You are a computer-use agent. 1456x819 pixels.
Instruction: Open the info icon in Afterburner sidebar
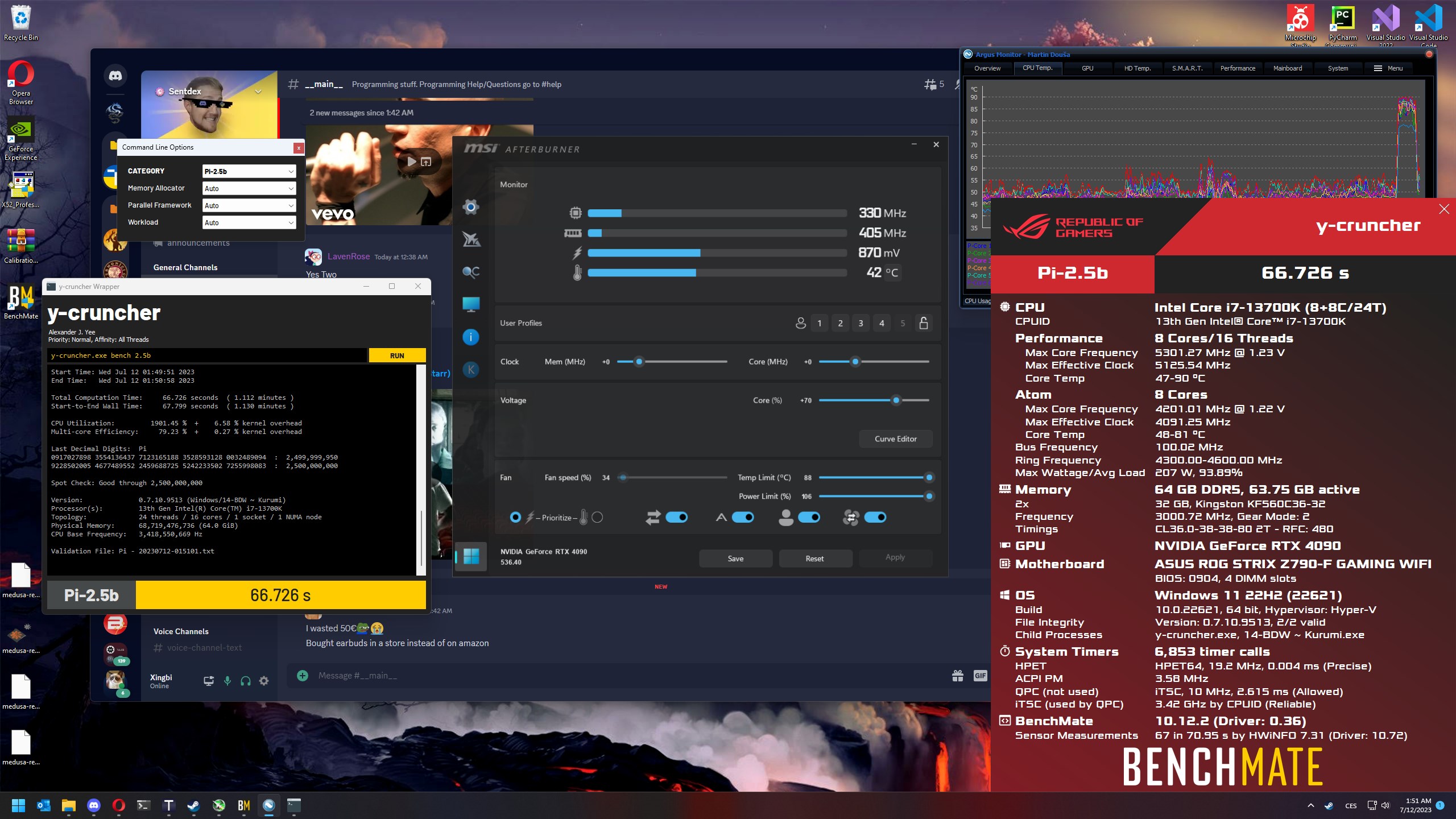471,337
